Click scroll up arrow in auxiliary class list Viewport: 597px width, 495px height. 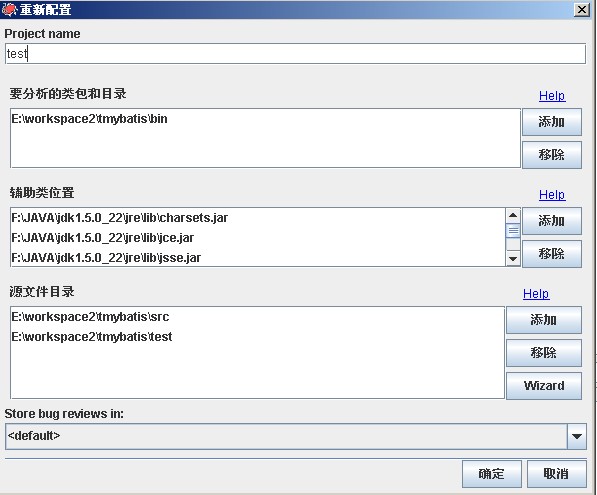(x=513, y=215)
